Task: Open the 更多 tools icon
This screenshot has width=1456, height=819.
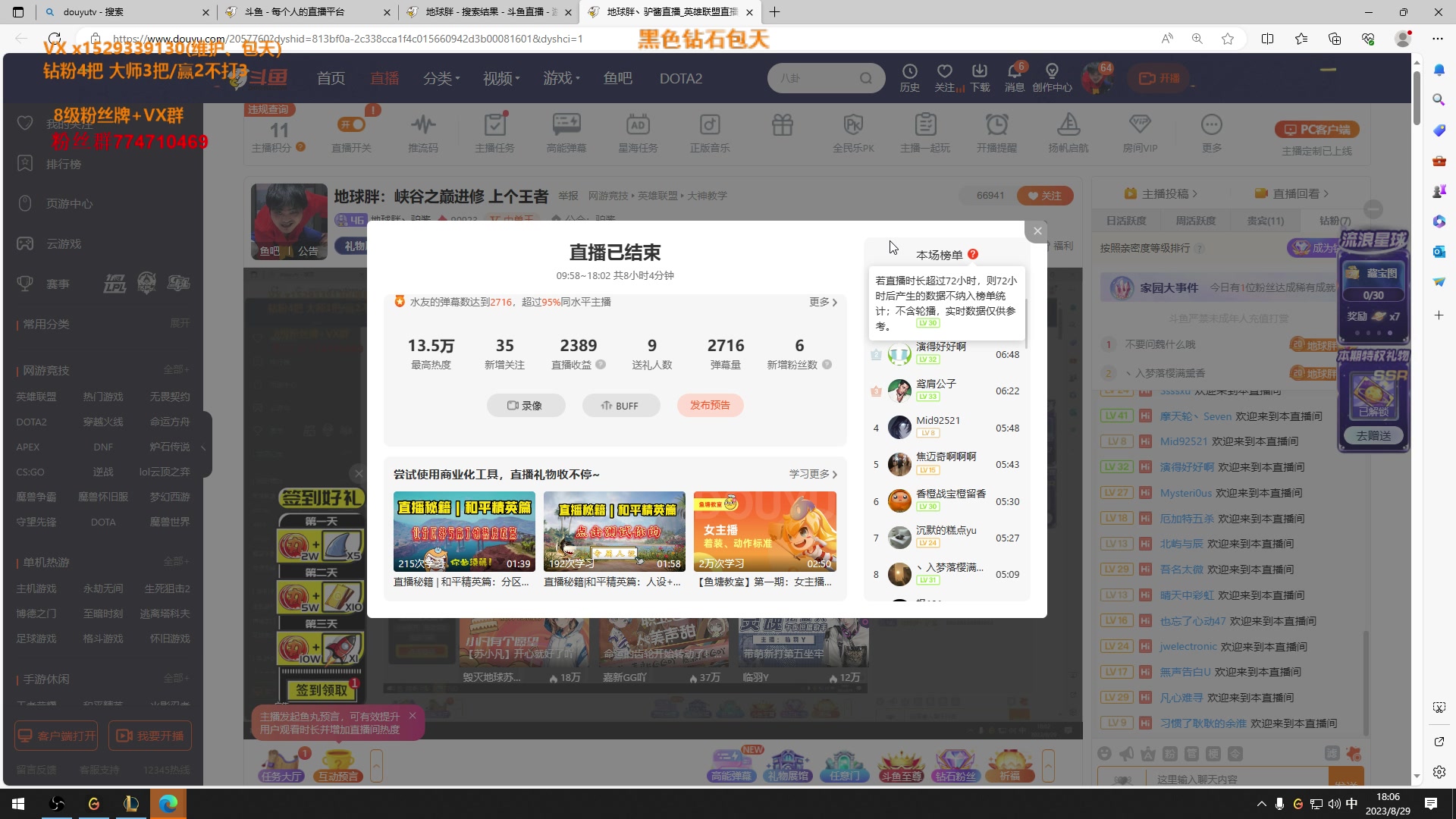Action: point(1212,133)
